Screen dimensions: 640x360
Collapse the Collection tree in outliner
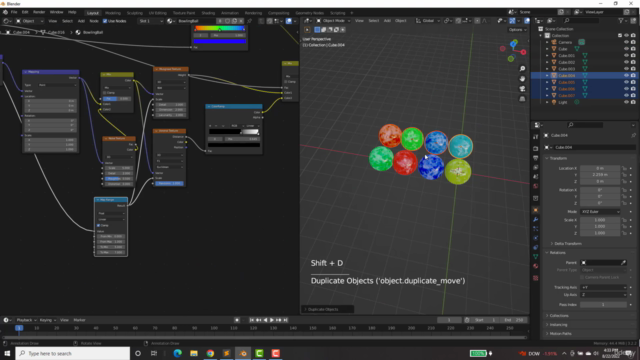[541, 36]
